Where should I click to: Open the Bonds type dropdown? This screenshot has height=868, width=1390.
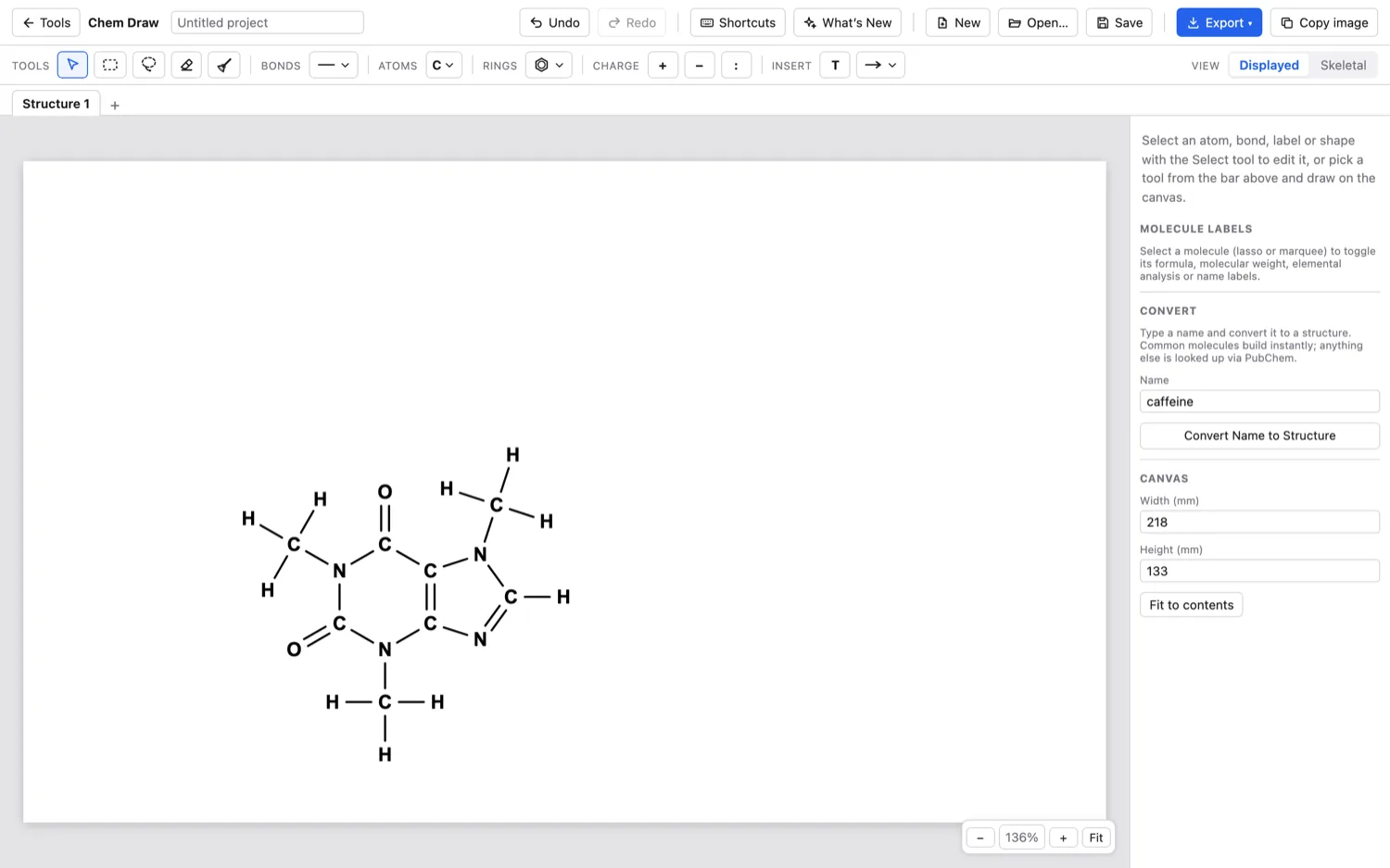click(x=334, y=65)
